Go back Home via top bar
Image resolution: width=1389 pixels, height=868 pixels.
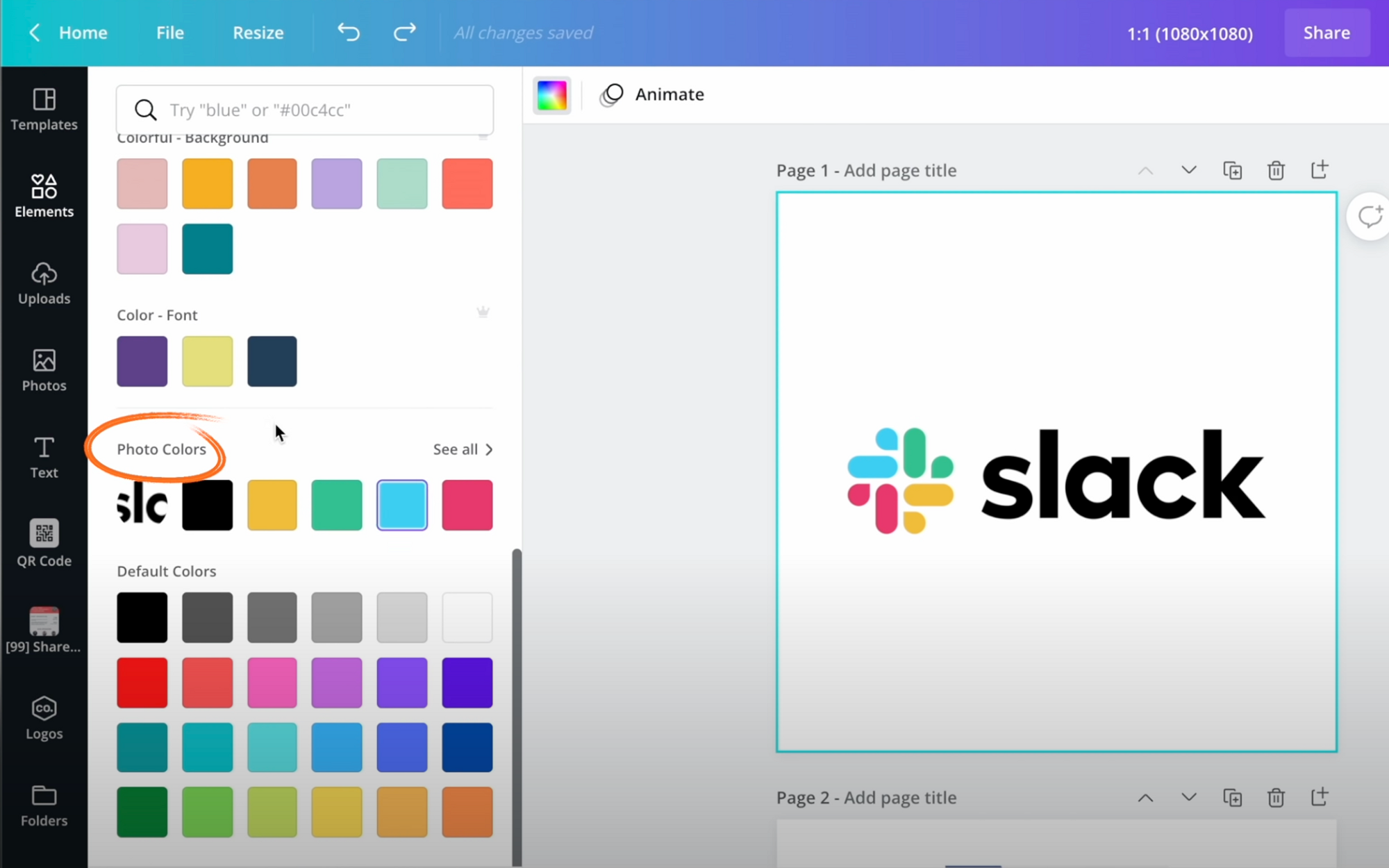tap(83, 33)
